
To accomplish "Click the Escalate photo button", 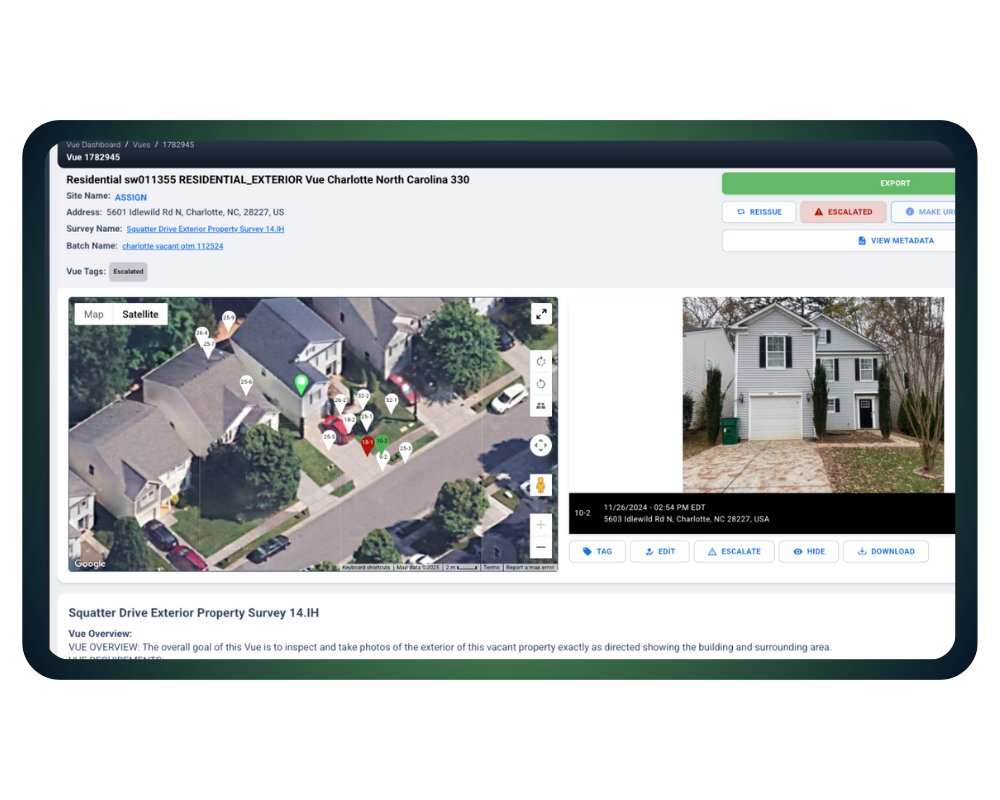I will tap(734, 551).
